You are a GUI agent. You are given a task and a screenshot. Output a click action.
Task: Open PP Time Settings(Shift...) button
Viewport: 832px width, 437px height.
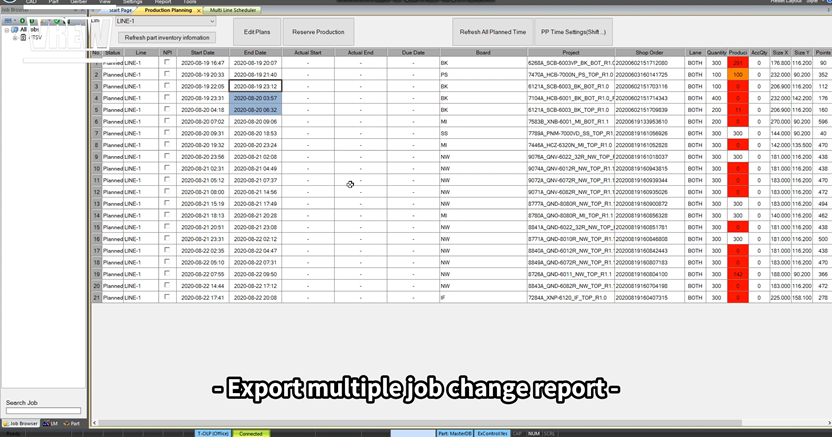click(x=573, y=32)
